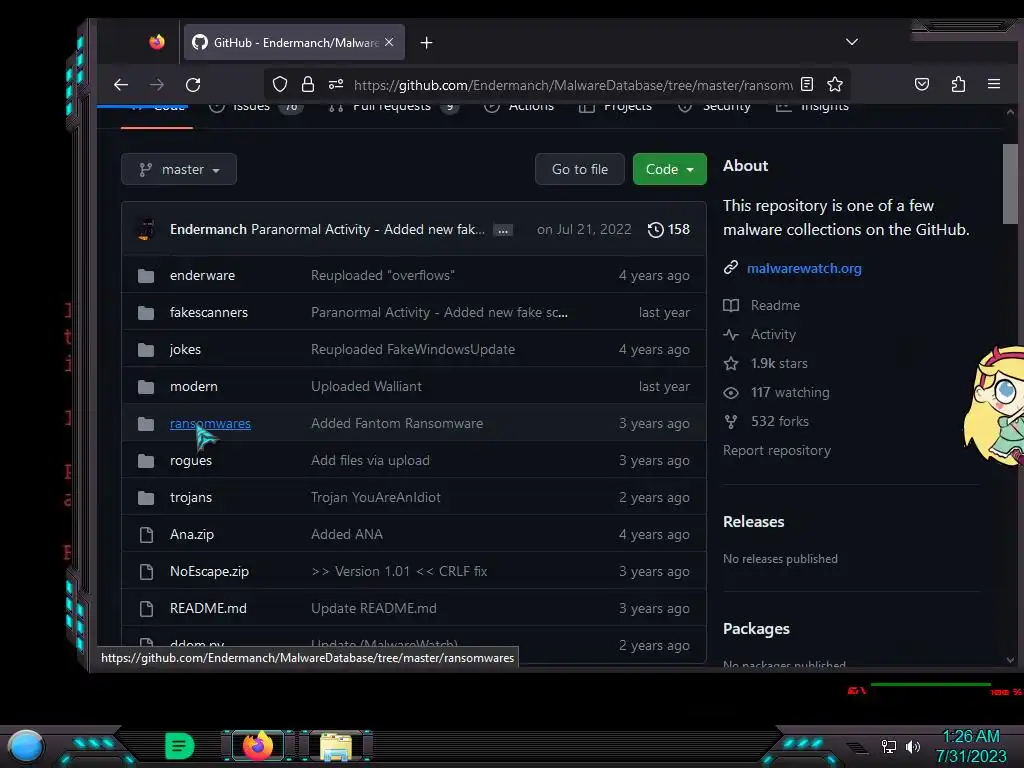Open File Explorer from taskbar
This screenshot has height=768, width=1024.
(x=336, y=747)
